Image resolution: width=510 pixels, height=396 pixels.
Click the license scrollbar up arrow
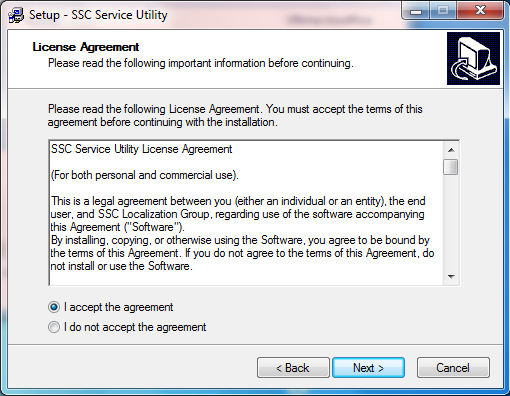coord(451,150)
